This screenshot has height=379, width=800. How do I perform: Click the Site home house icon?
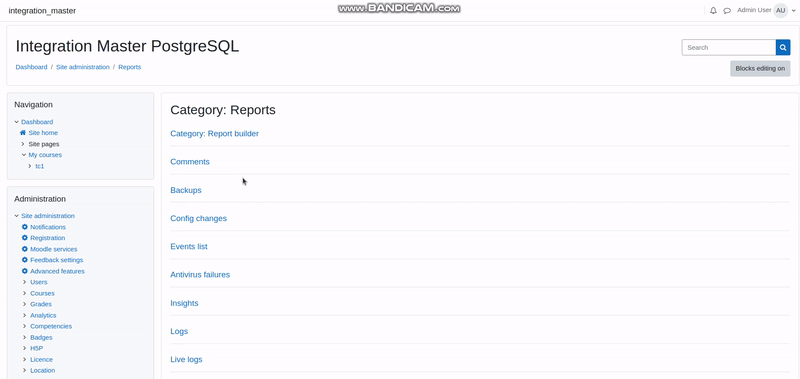point(22,133)
